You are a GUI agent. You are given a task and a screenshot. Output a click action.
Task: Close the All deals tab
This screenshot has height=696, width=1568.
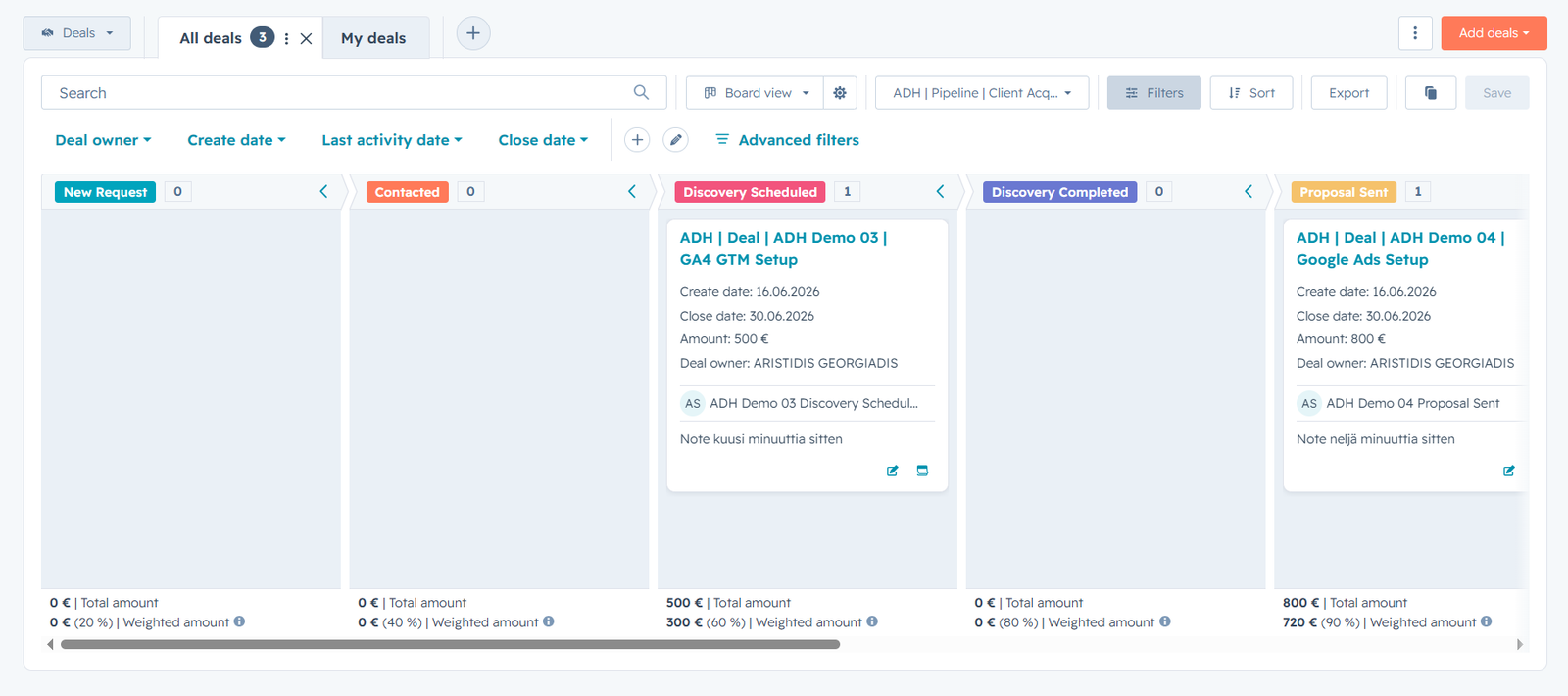click(306, 39)
